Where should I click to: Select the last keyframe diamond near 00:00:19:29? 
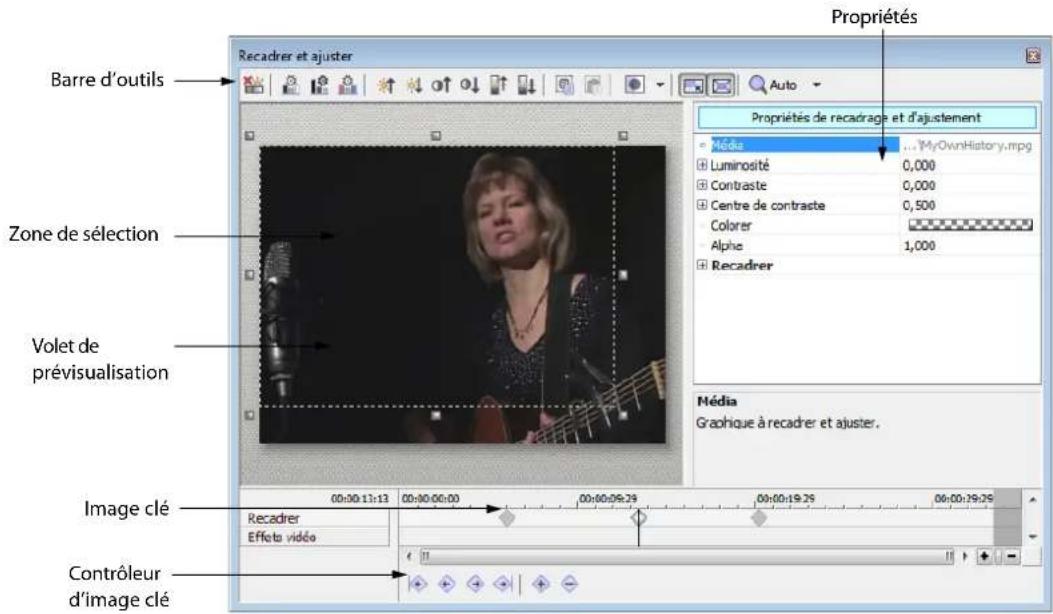tap(759, 518)
